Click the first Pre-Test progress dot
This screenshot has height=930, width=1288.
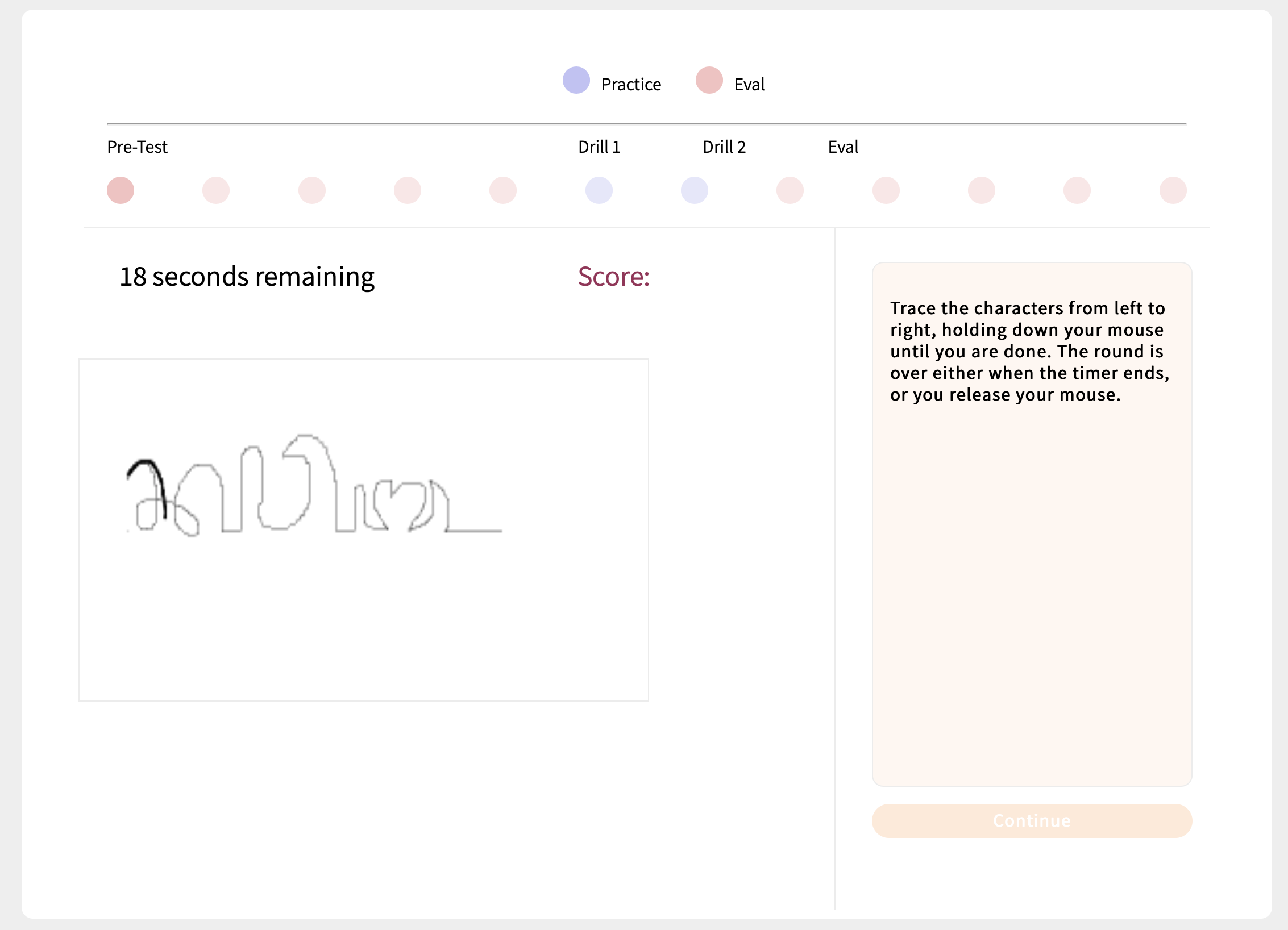coord(121,190)
